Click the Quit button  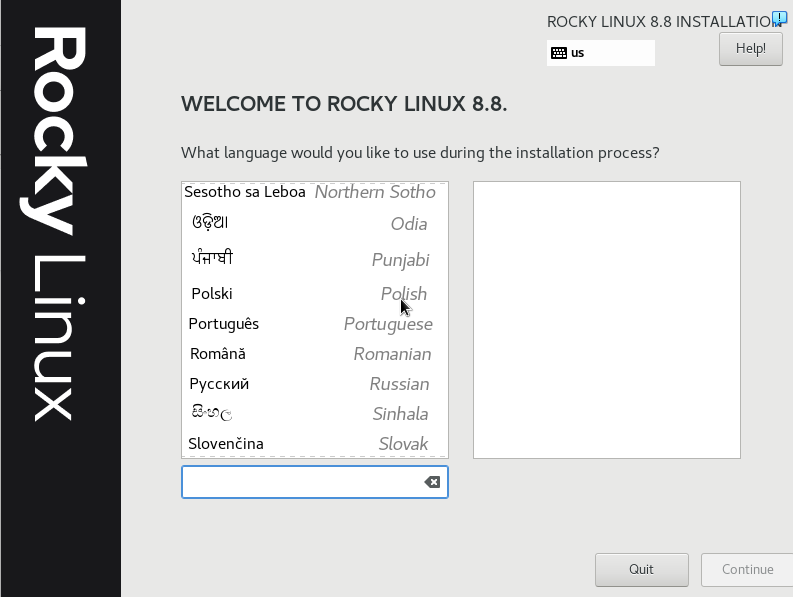tap(641, 570)
